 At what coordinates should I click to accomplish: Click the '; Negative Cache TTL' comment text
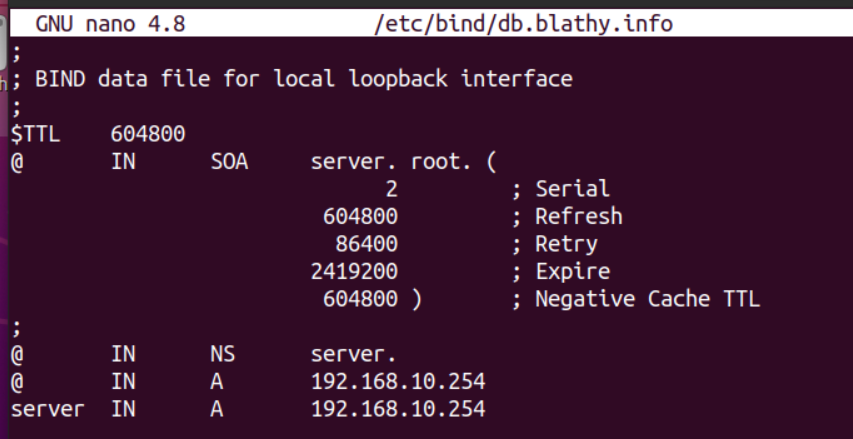(x=635, y=299)
